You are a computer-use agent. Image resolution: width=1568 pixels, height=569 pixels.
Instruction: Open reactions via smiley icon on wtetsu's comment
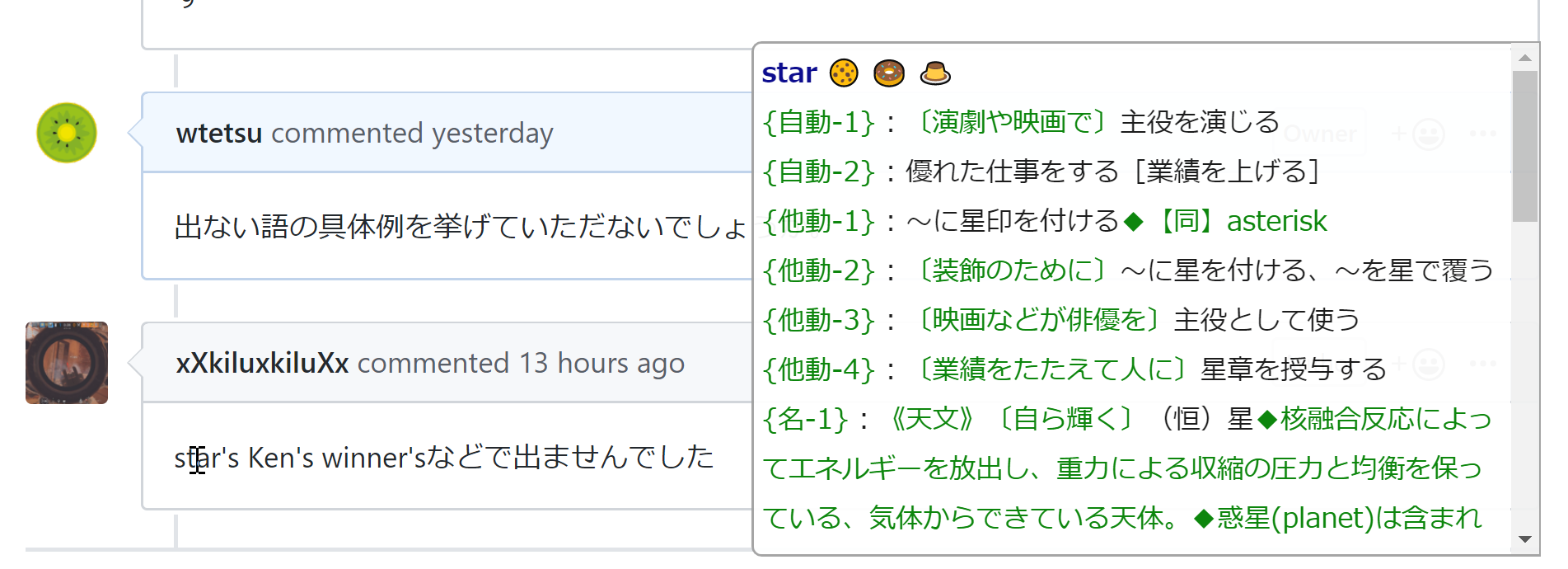[x=1429, y=134]
